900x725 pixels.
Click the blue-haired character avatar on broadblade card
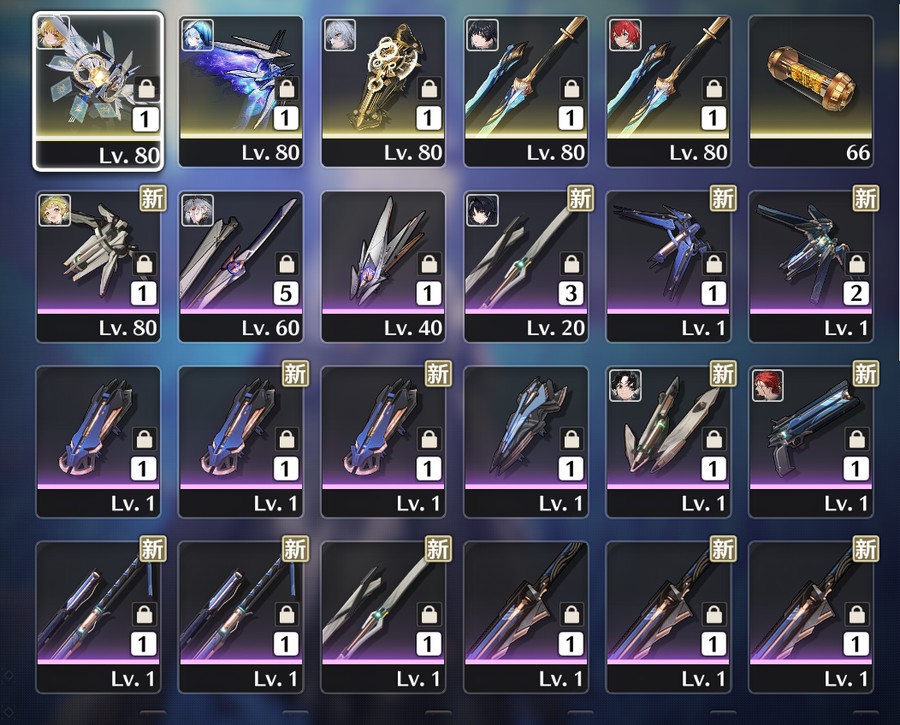[x=197, y=34]
